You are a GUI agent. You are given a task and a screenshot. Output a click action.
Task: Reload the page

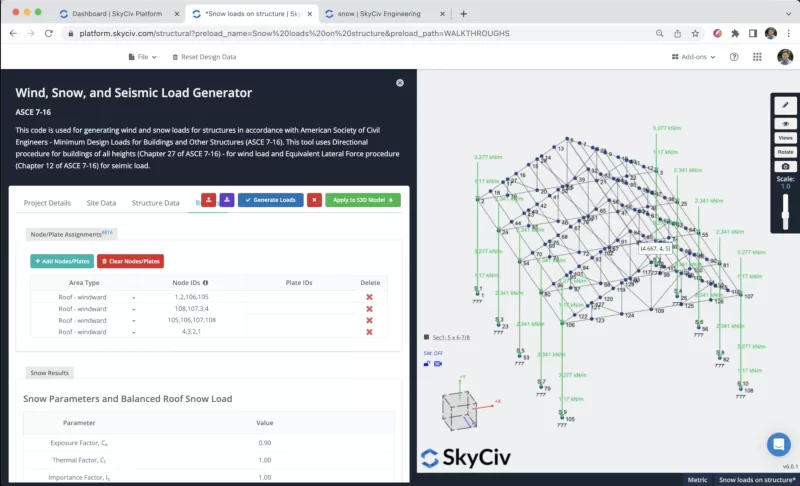pyautogui.click(x=48, y=33)
